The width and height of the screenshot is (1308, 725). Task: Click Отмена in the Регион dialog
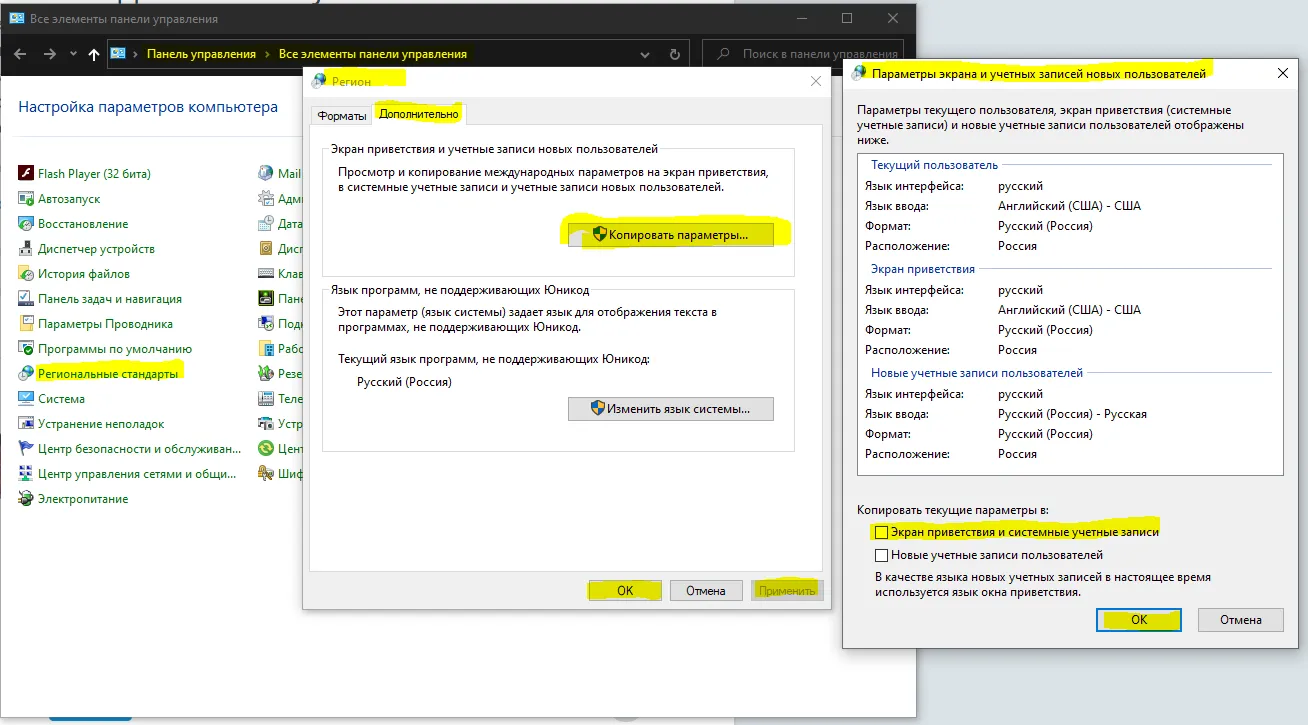pyautogui.click(x=706, y=591)
